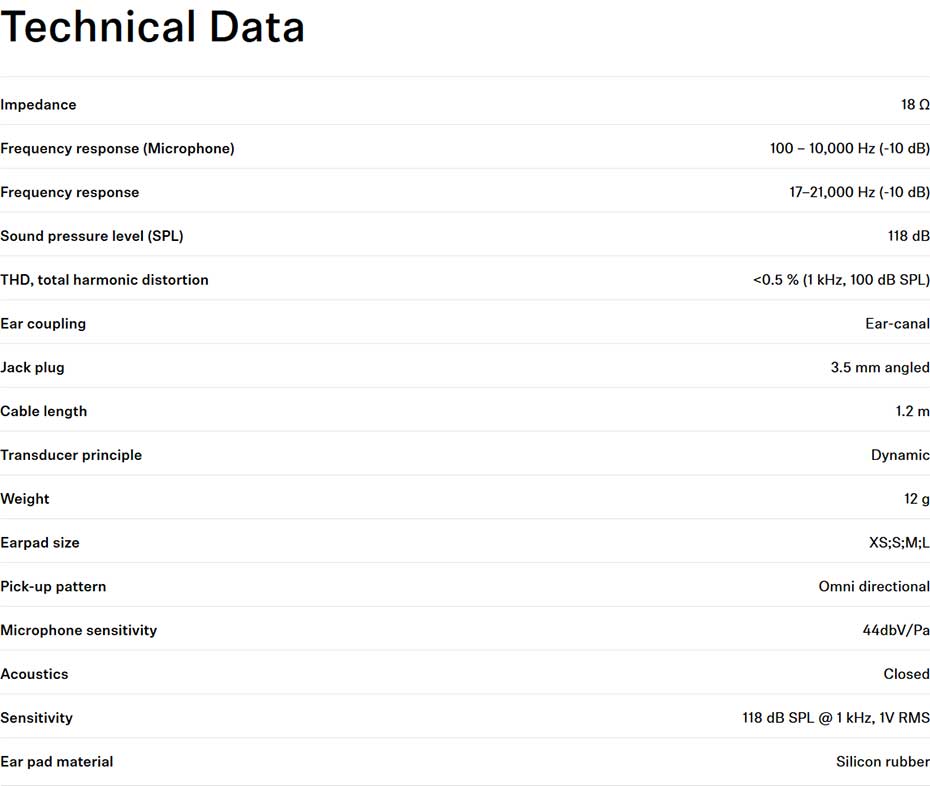Select the Frequency response (Microphone) label
This screenshot has width=930, height=786.
click(x=117, y=148)
